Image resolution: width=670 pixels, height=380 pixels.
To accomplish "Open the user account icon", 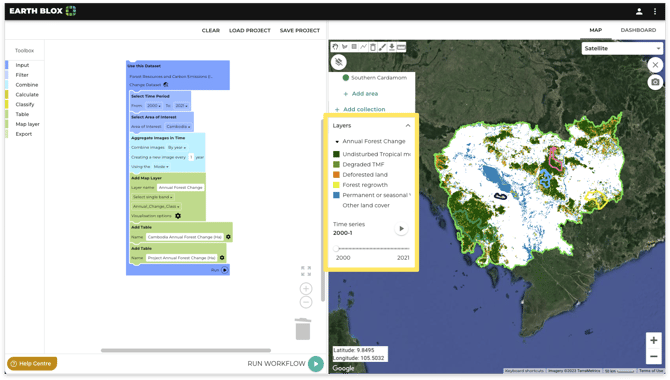I will [x=639, y=12].
